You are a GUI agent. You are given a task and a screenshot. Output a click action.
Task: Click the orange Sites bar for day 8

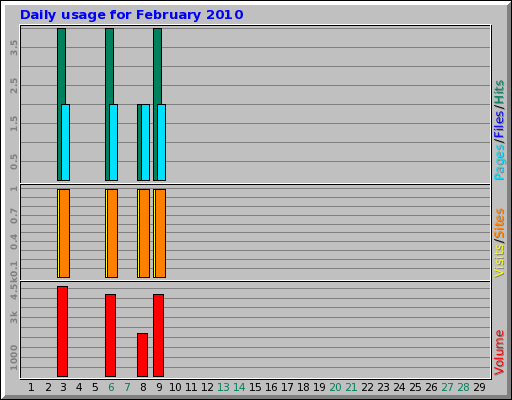[x=145, y=233]
